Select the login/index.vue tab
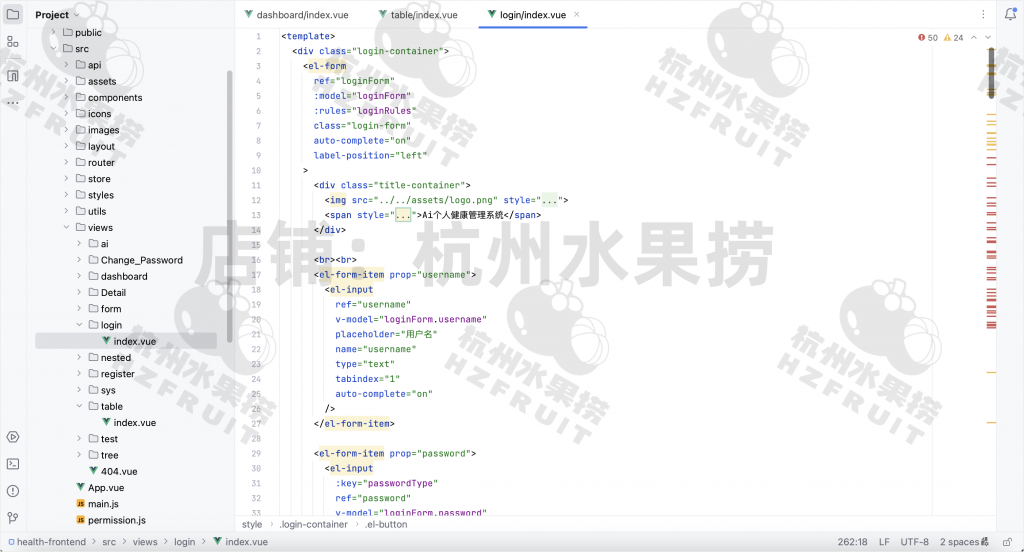The image size is (1024, 552). 532,14
